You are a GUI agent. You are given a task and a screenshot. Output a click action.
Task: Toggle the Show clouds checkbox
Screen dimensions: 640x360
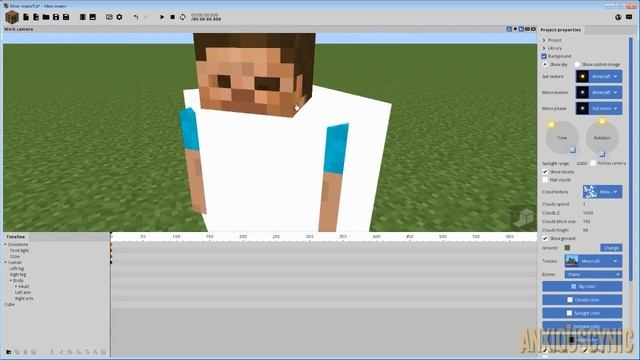coord(545,172)
